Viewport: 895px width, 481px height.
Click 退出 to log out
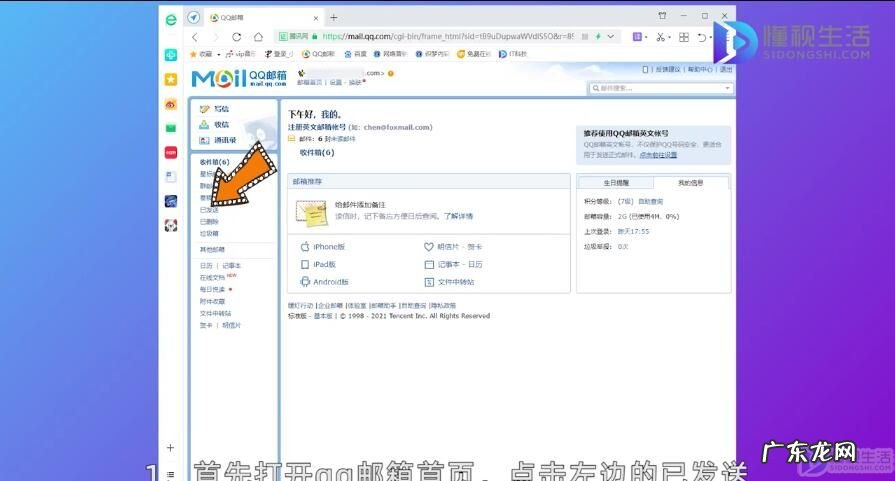pyautogui.click(x=725, y=70)
